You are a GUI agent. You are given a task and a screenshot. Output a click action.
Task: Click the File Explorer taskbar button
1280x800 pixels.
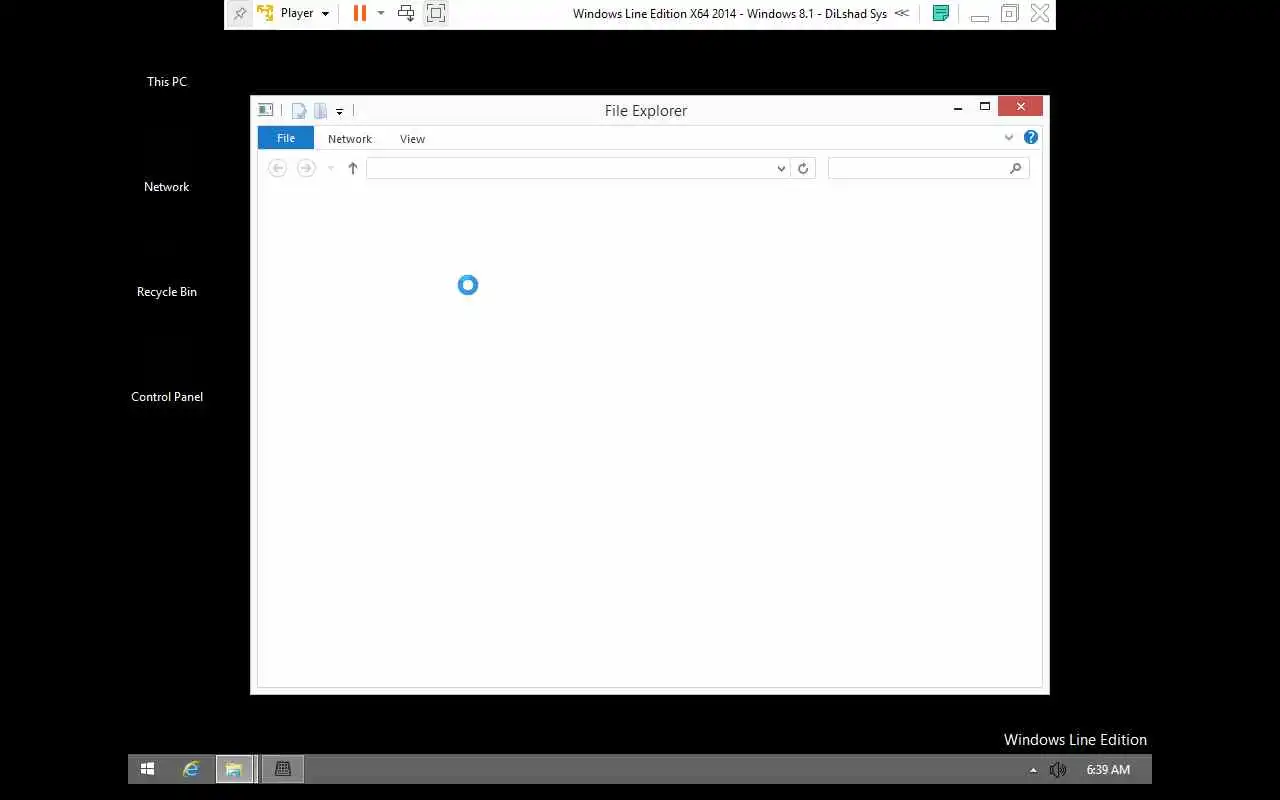234,769
